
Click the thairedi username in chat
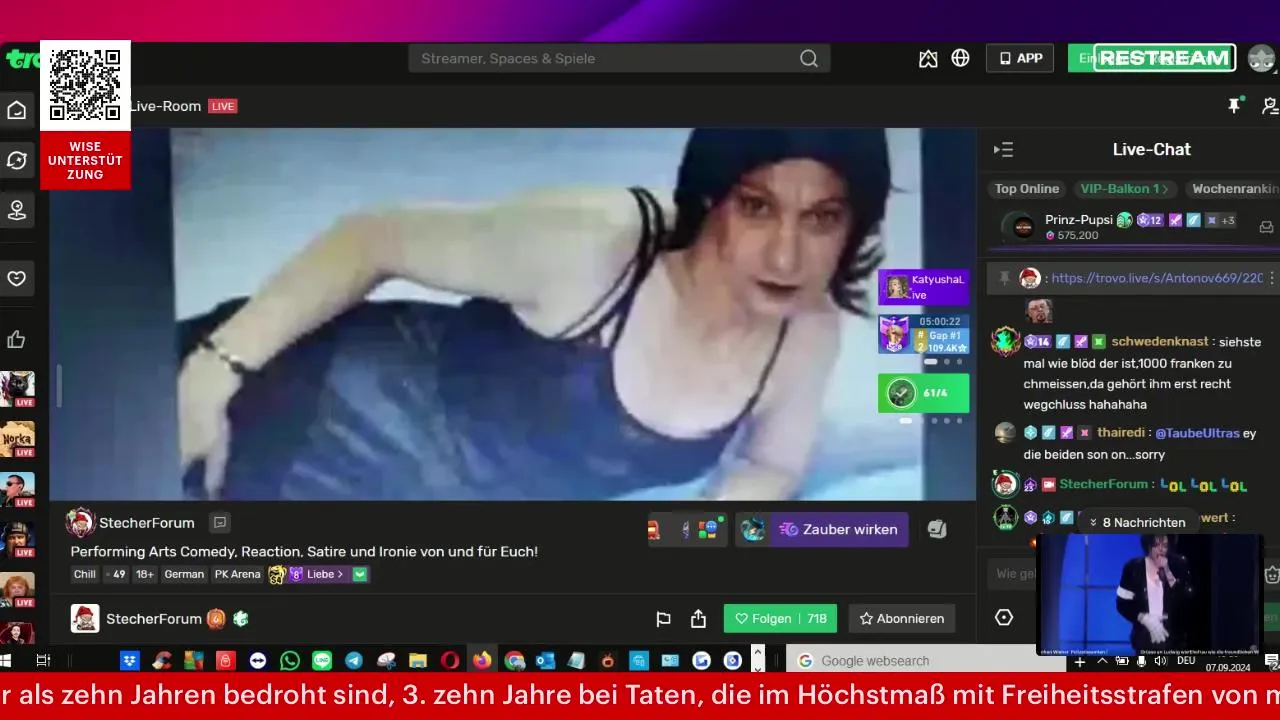pyautogui.click(x=1121, y=433)
